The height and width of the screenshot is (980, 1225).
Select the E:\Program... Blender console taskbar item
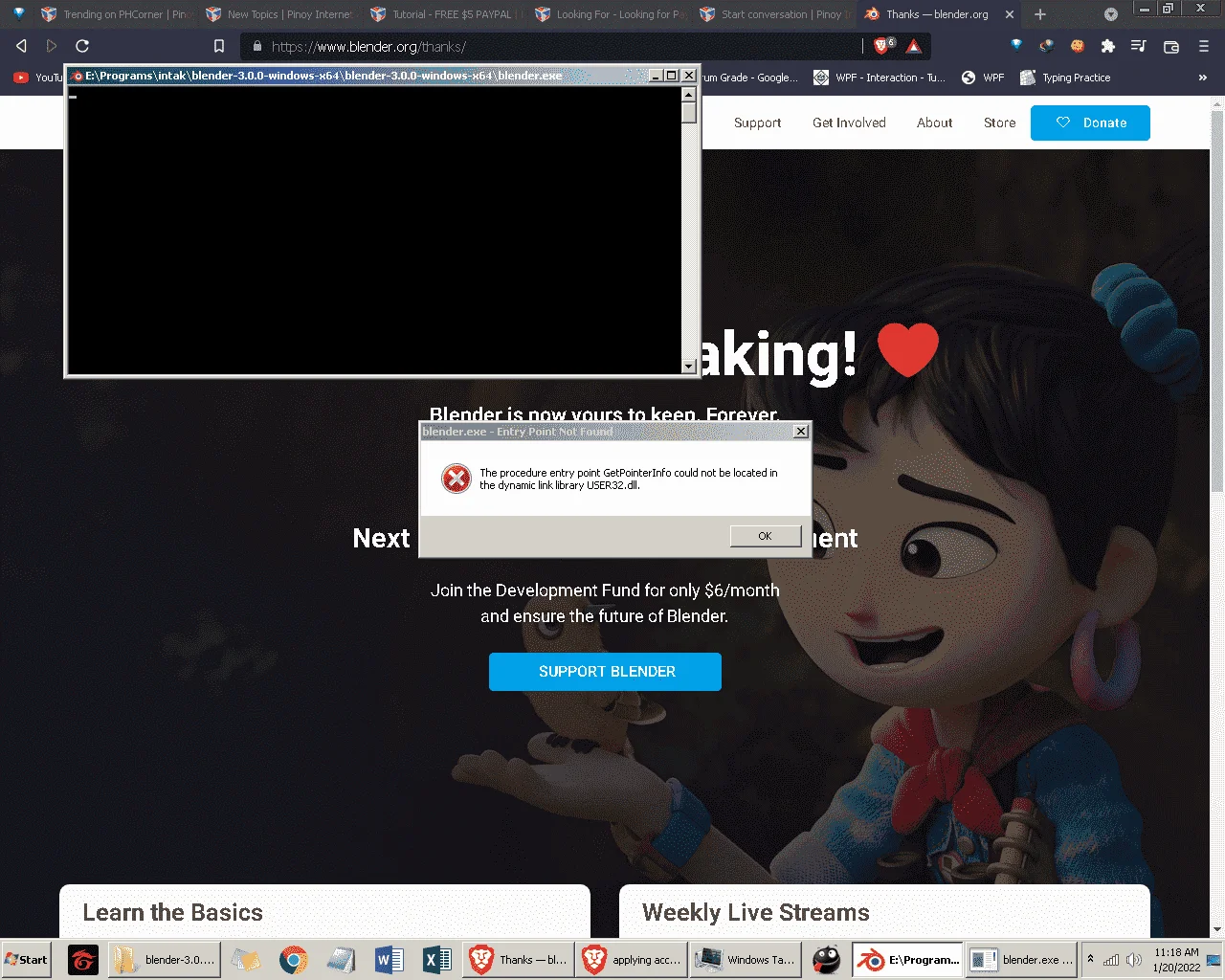908,960
